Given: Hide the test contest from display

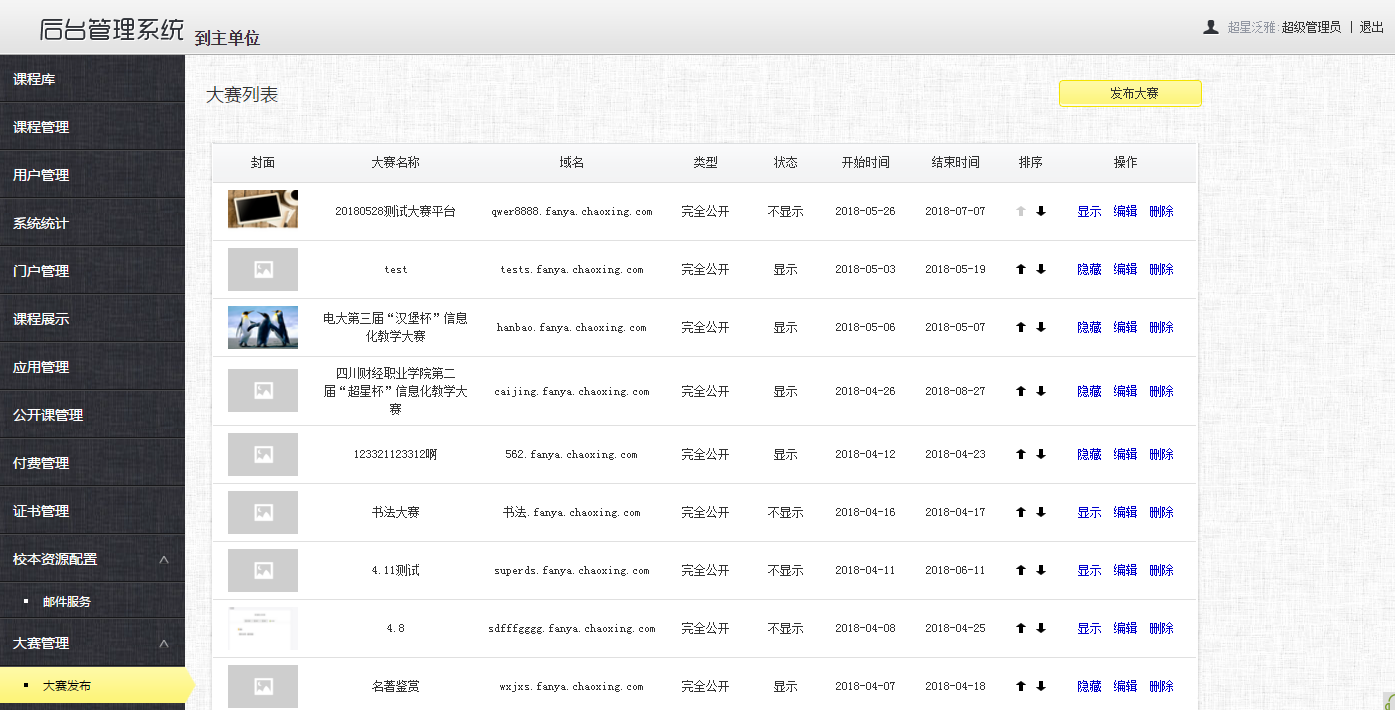Looking at the screenshot, I should [1088, 269].
